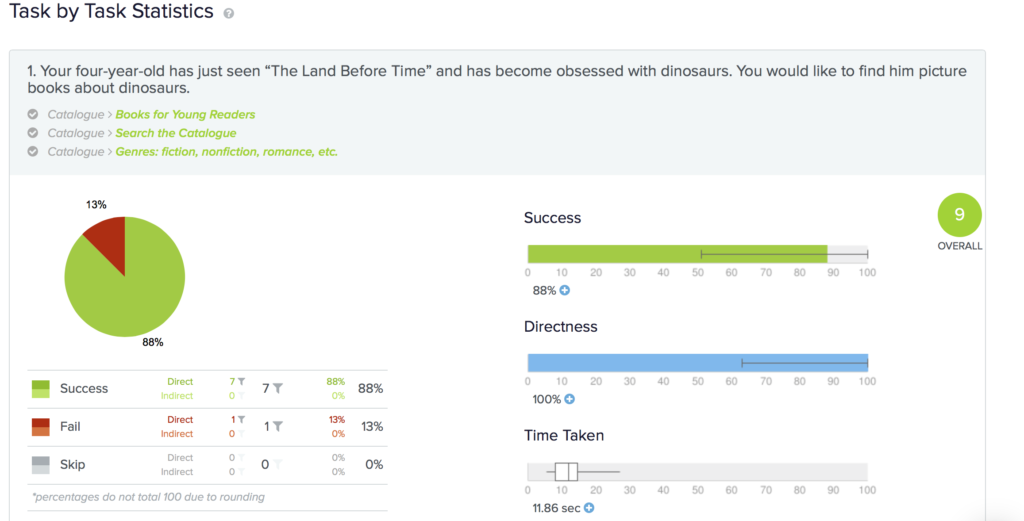
Task: Click filter icon next to Direct Fail count 1
Action: [x=242, y=419]
